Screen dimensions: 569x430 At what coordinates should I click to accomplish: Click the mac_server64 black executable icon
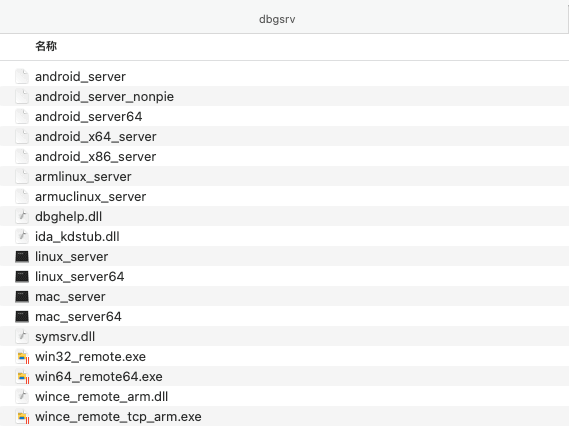tap(22, 317)
